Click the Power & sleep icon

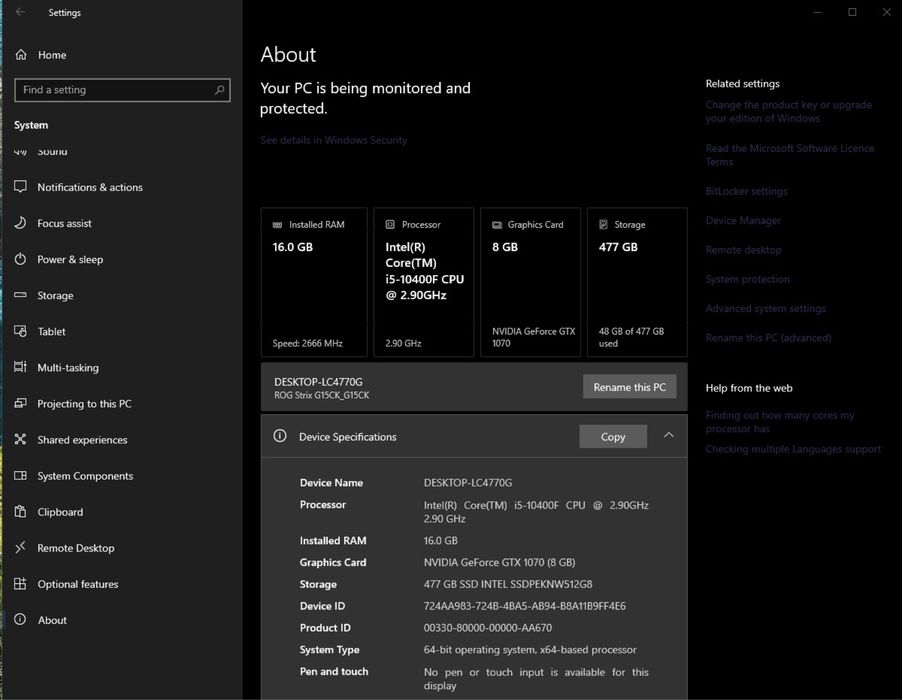(21, 259)
